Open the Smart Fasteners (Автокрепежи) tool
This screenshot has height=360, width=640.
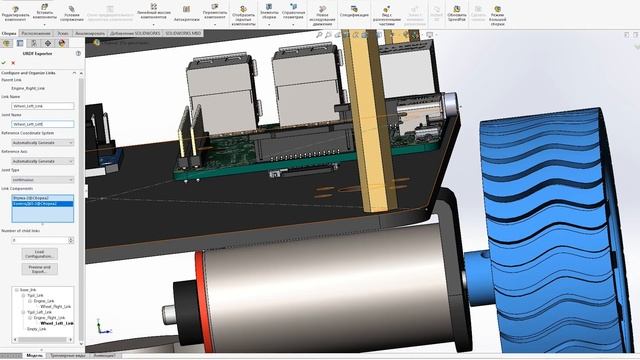point(187,13)
